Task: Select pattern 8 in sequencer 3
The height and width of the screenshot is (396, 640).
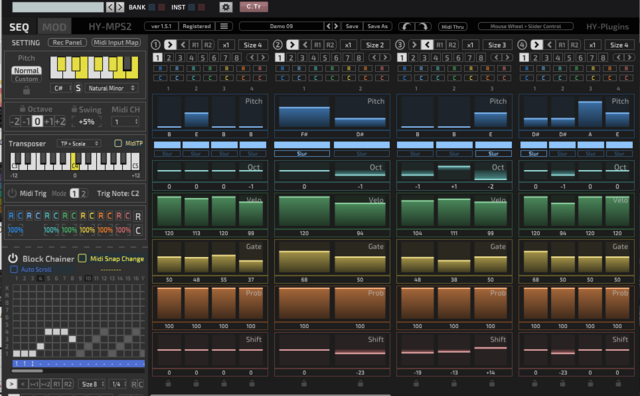Action: pyautogui.click(x=481, y=58)
